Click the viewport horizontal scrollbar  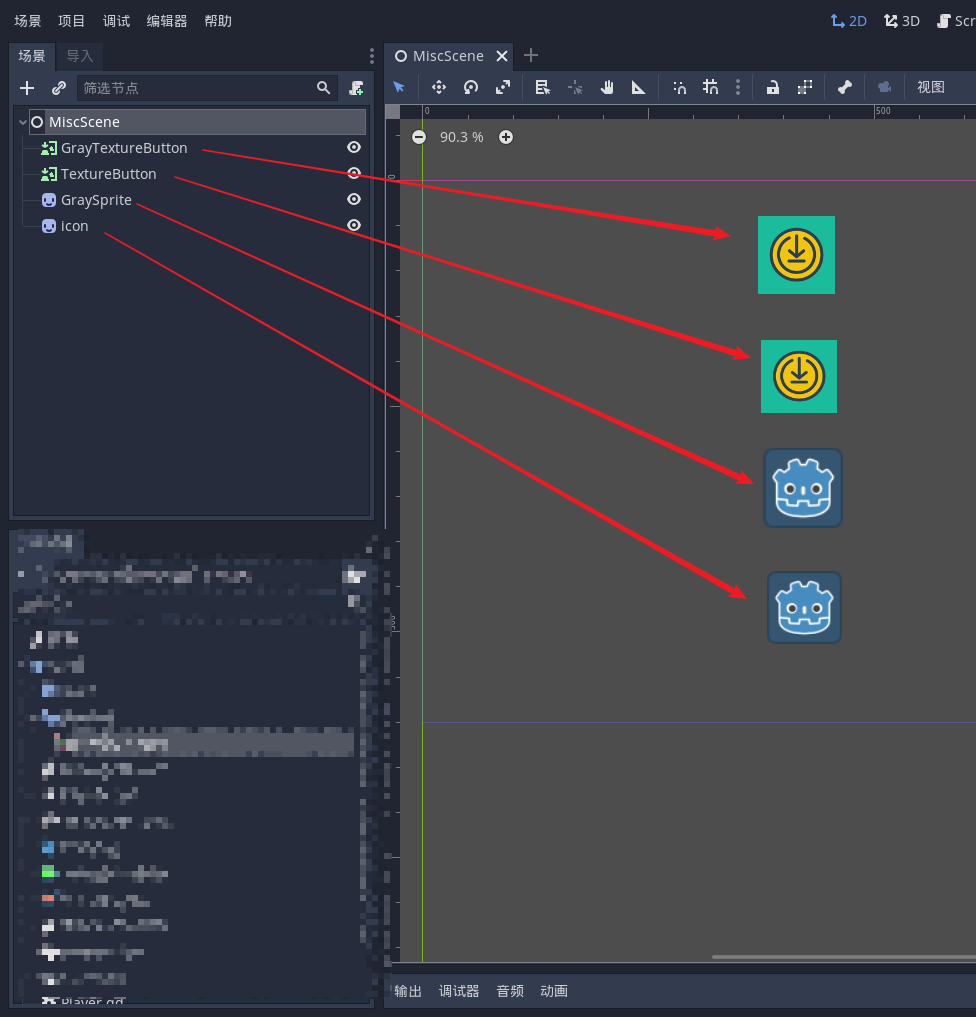pyautogui.click(x=844, y=957)
